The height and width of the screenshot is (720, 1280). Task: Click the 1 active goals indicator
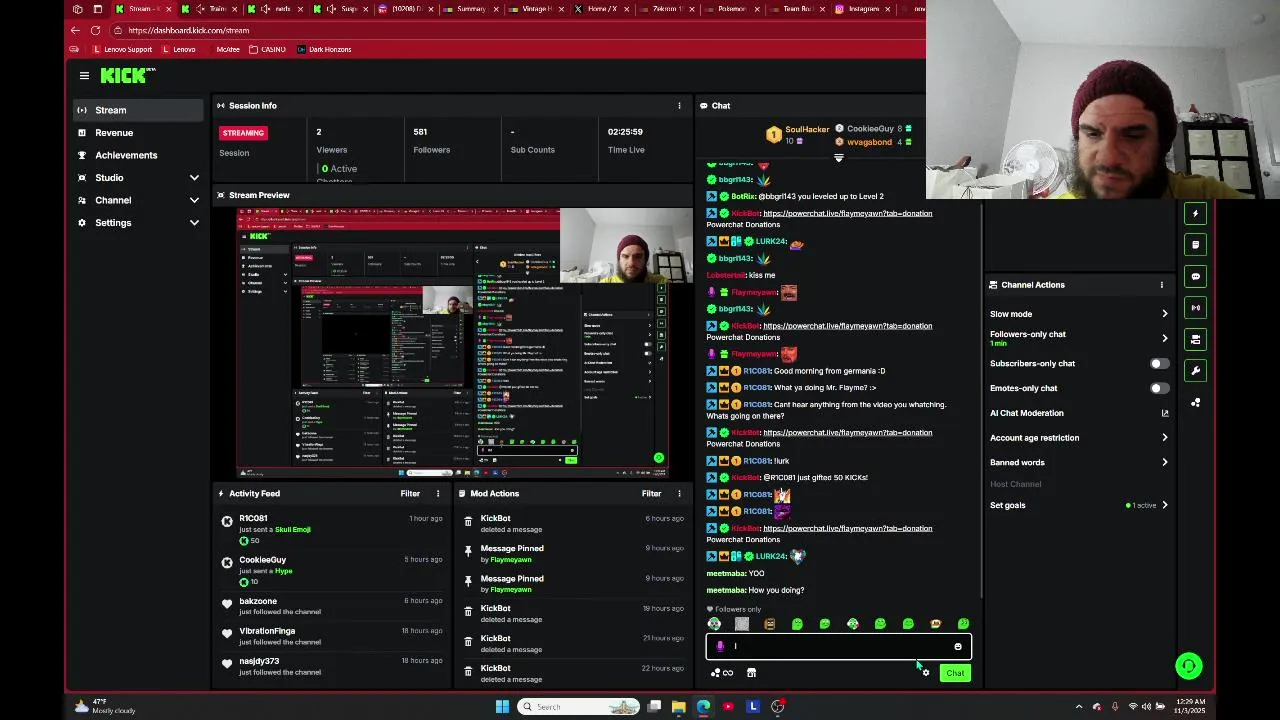(x=1141, y=505)
